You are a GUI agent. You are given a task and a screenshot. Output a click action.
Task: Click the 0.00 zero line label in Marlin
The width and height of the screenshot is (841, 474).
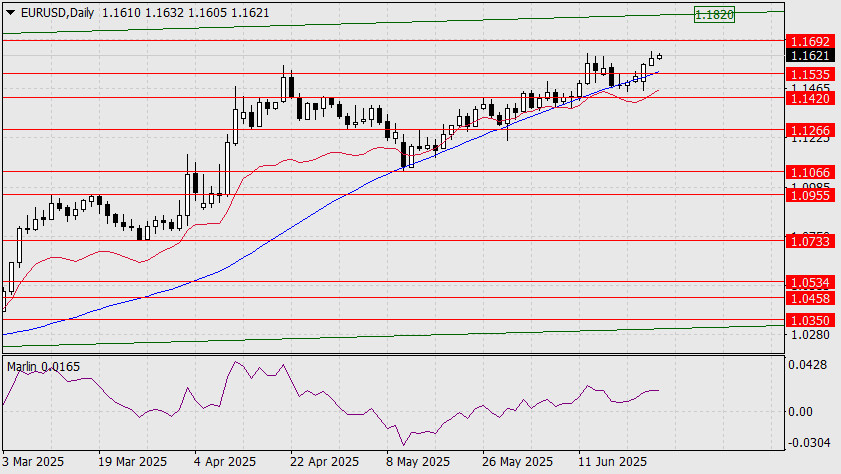tap(800, 412)
